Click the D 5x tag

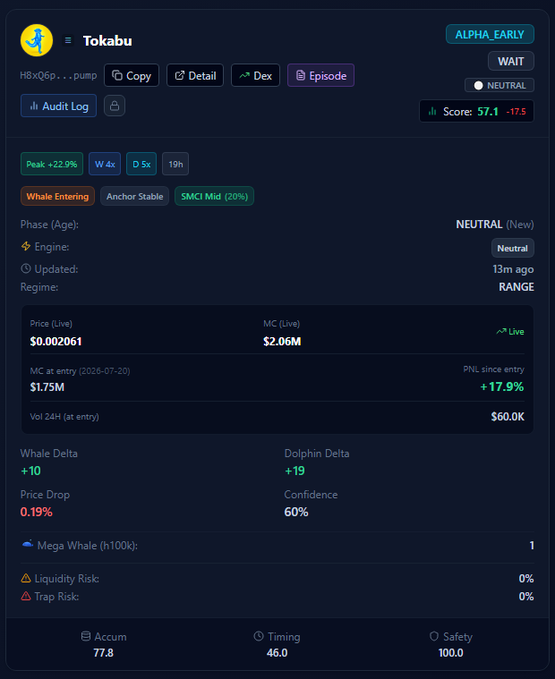[x=141, y=164]
